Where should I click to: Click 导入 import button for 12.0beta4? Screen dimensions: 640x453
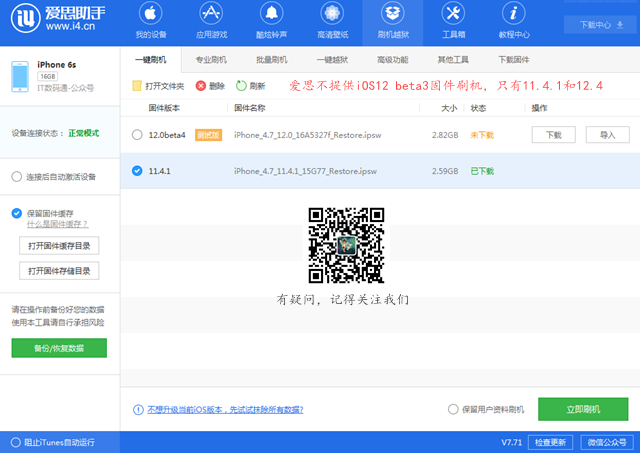[x=607, y=135]
